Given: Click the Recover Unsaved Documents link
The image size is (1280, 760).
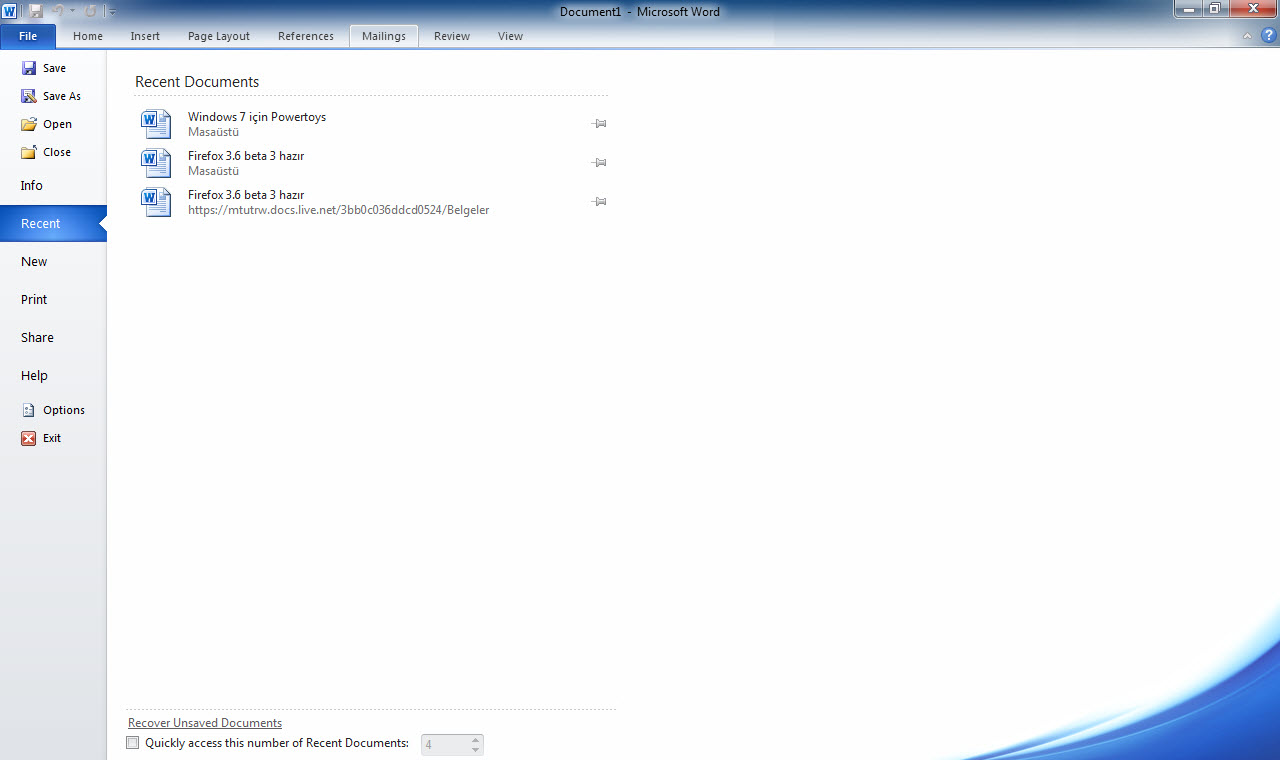Looking at the screenshot, I should pos(205,723).
